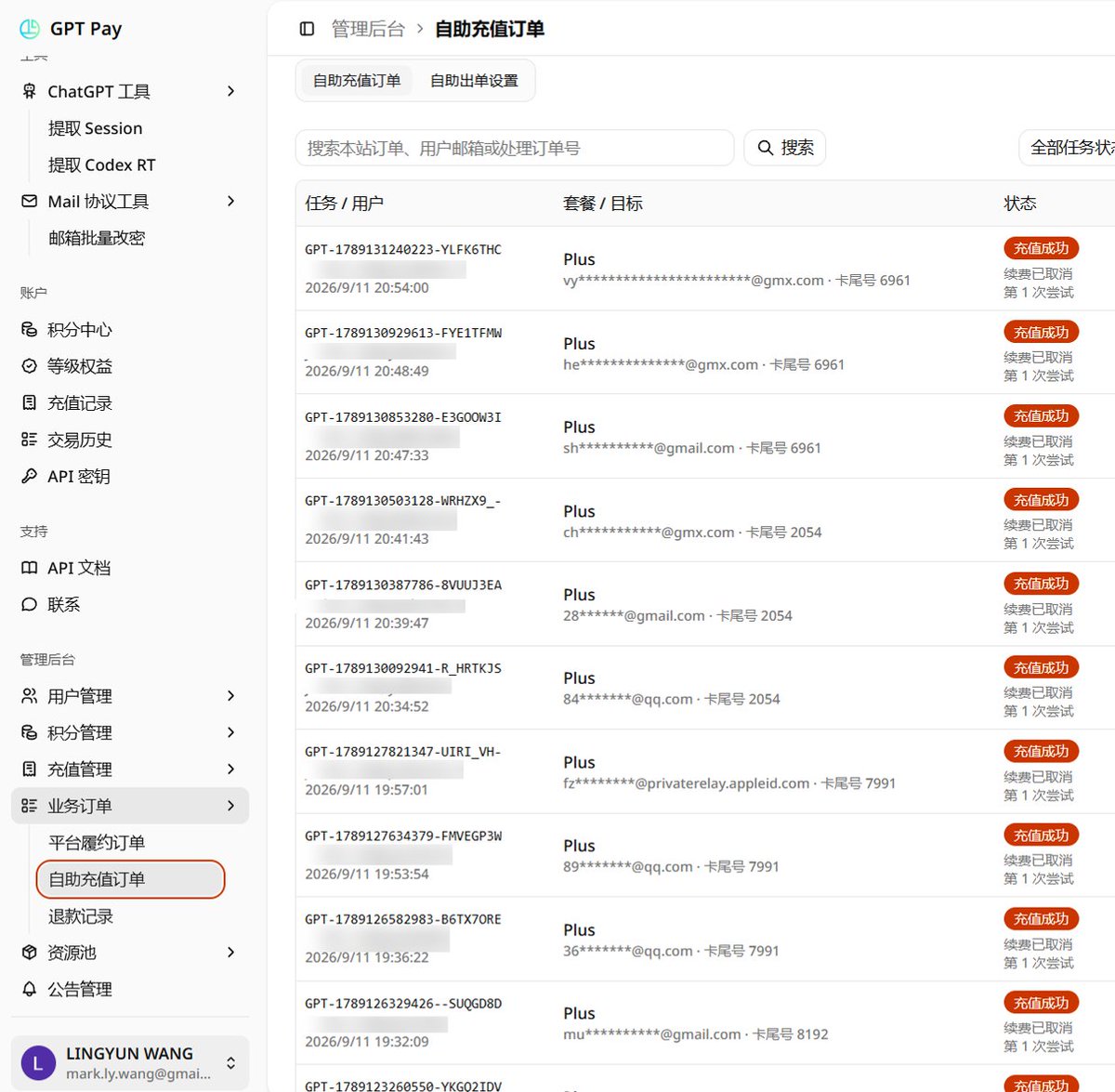Click the 等级权益 badge icon
Viewport: 1115px width, 1092px height.
pyautogui.click(x=30, y=366)
